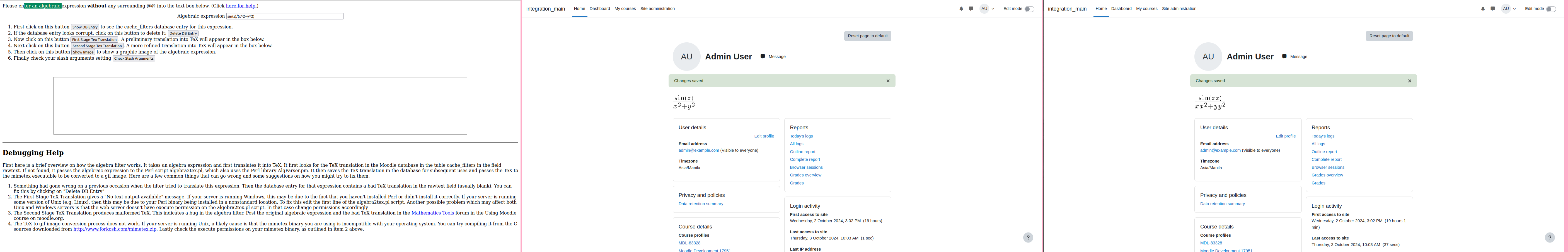
Task: Open MDL-83328 course profile in right window
Action: point(1211,243)
